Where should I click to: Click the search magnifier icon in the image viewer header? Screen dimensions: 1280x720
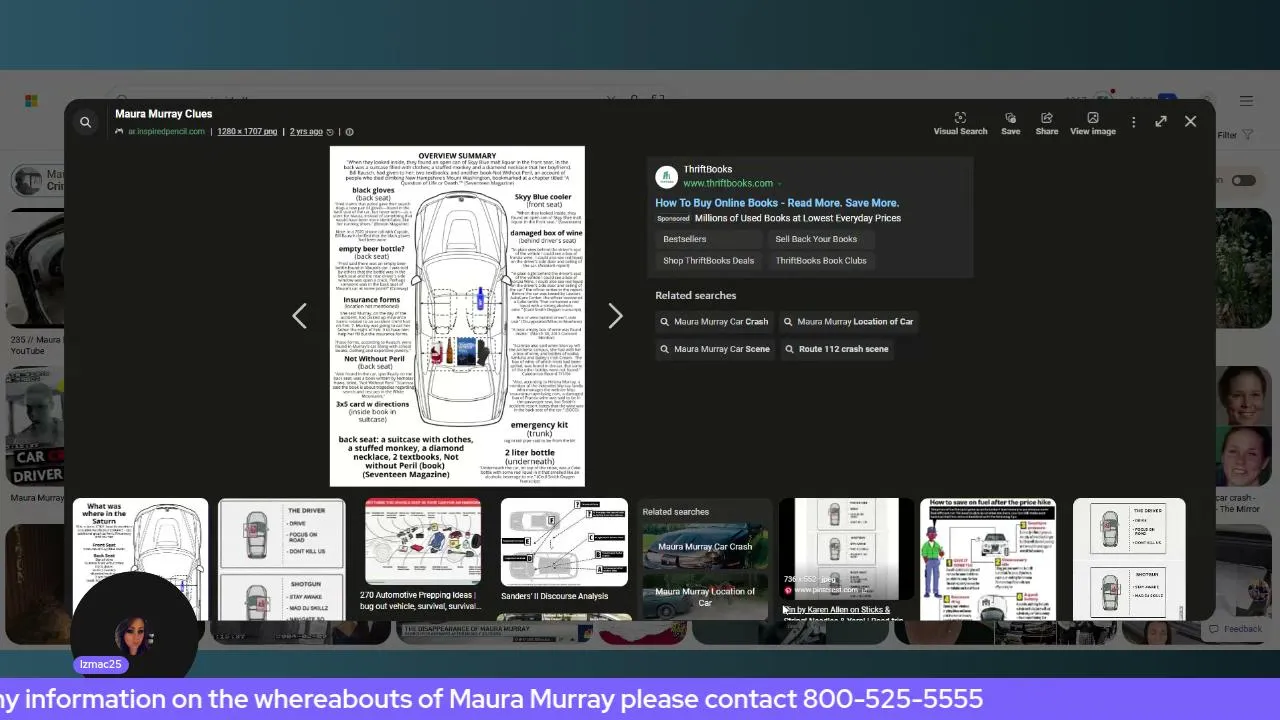tap(85, 122)
